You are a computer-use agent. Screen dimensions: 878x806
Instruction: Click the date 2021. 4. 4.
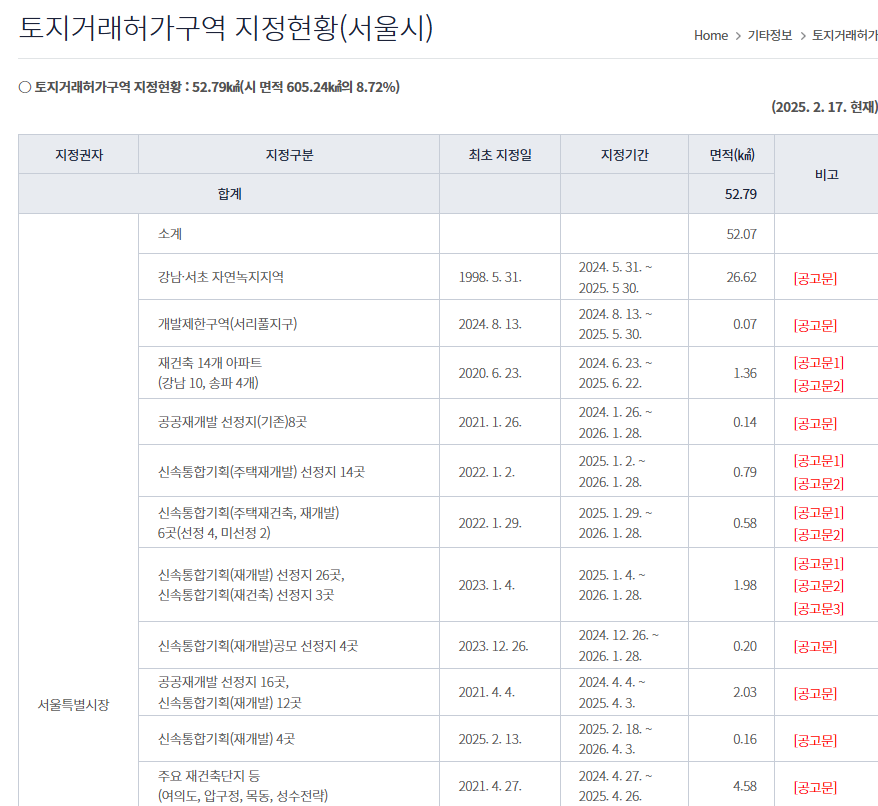(x=487, y=692)
